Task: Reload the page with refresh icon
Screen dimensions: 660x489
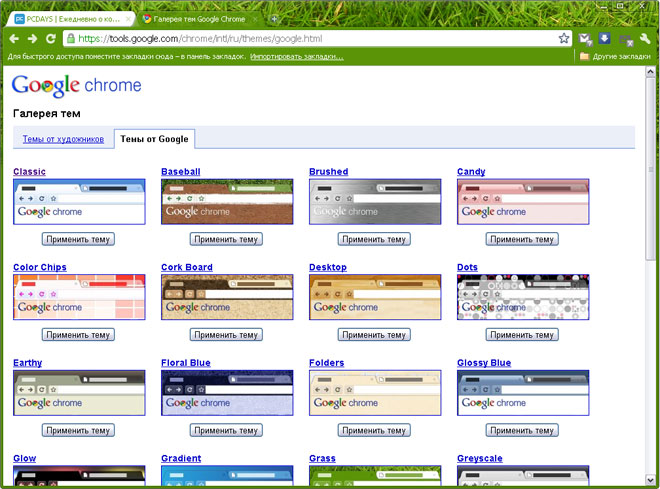Action: [51, 39]
